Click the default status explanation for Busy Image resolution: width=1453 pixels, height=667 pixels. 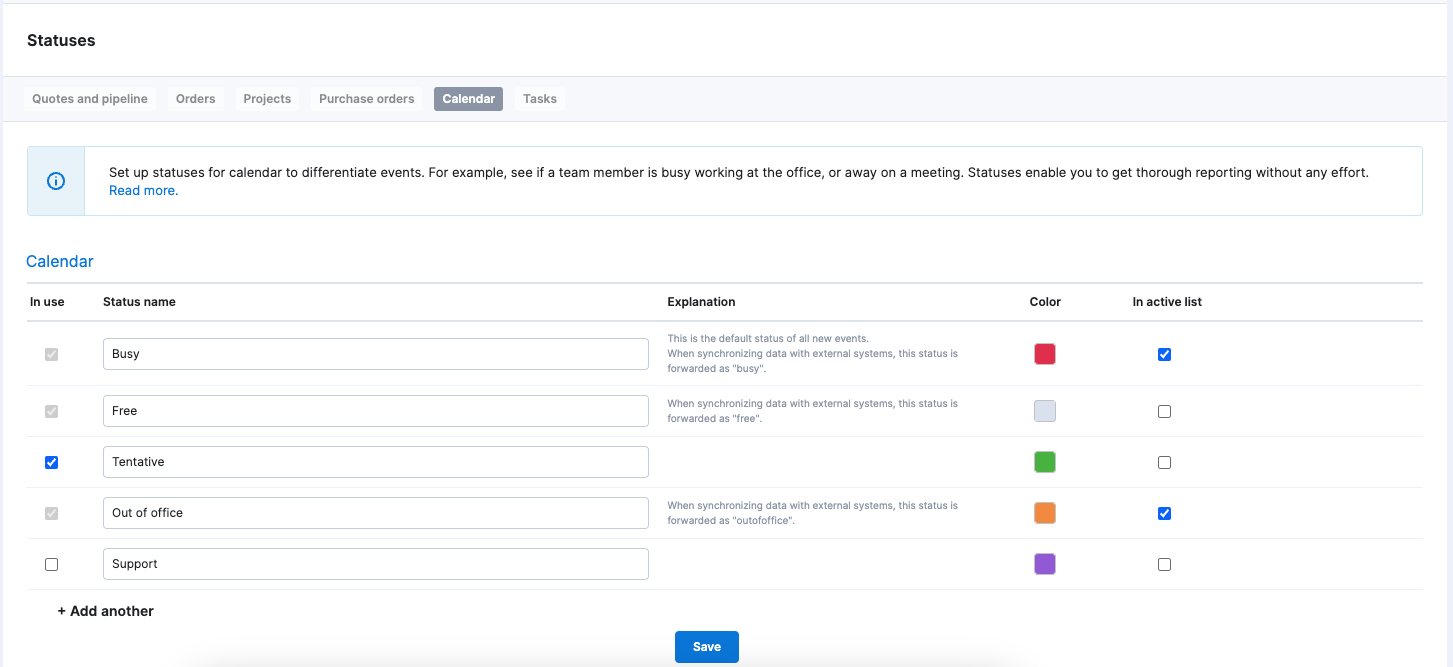click(x=813, y=354)
